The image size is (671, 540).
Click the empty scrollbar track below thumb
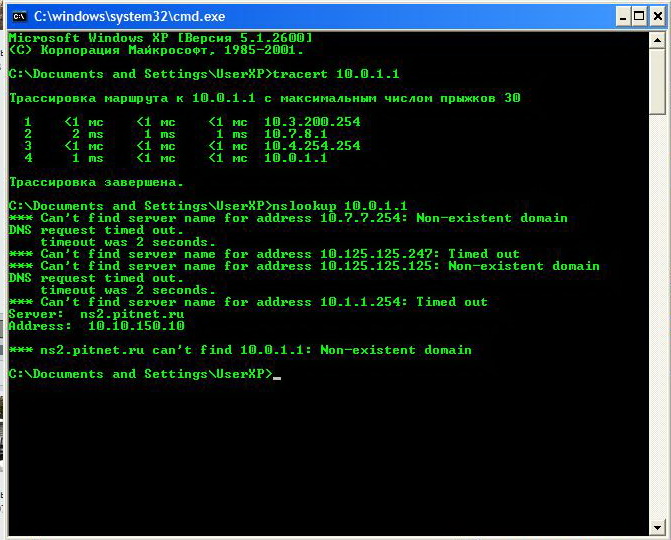[x=657, y=320]
